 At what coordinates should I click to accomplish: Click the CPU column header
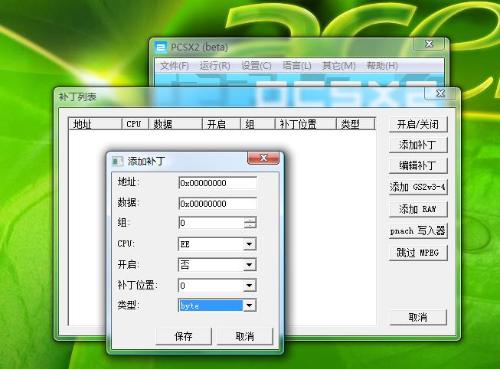click(135, 124)
